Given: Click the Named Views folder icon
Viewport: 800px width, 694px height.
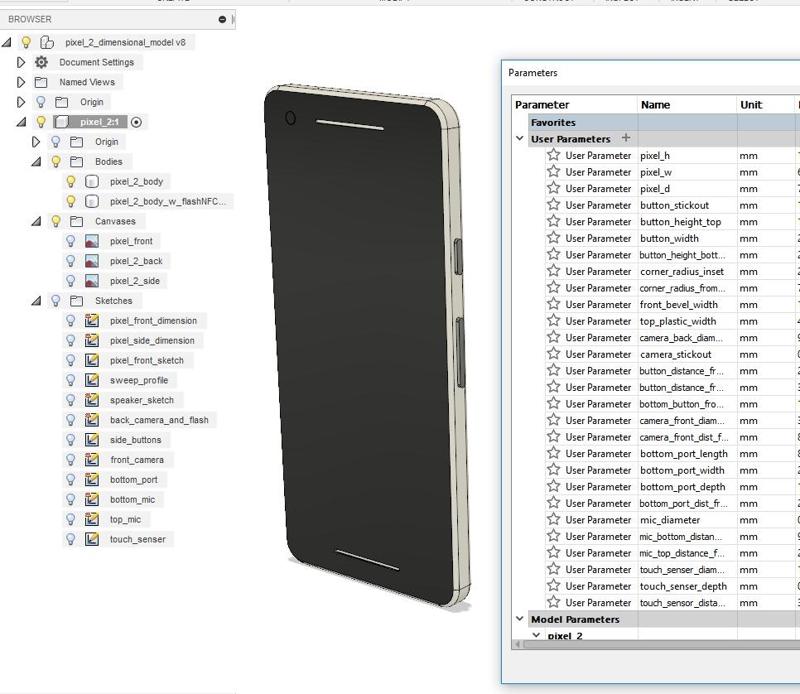Looking at the screenshot, I should 41,82.
